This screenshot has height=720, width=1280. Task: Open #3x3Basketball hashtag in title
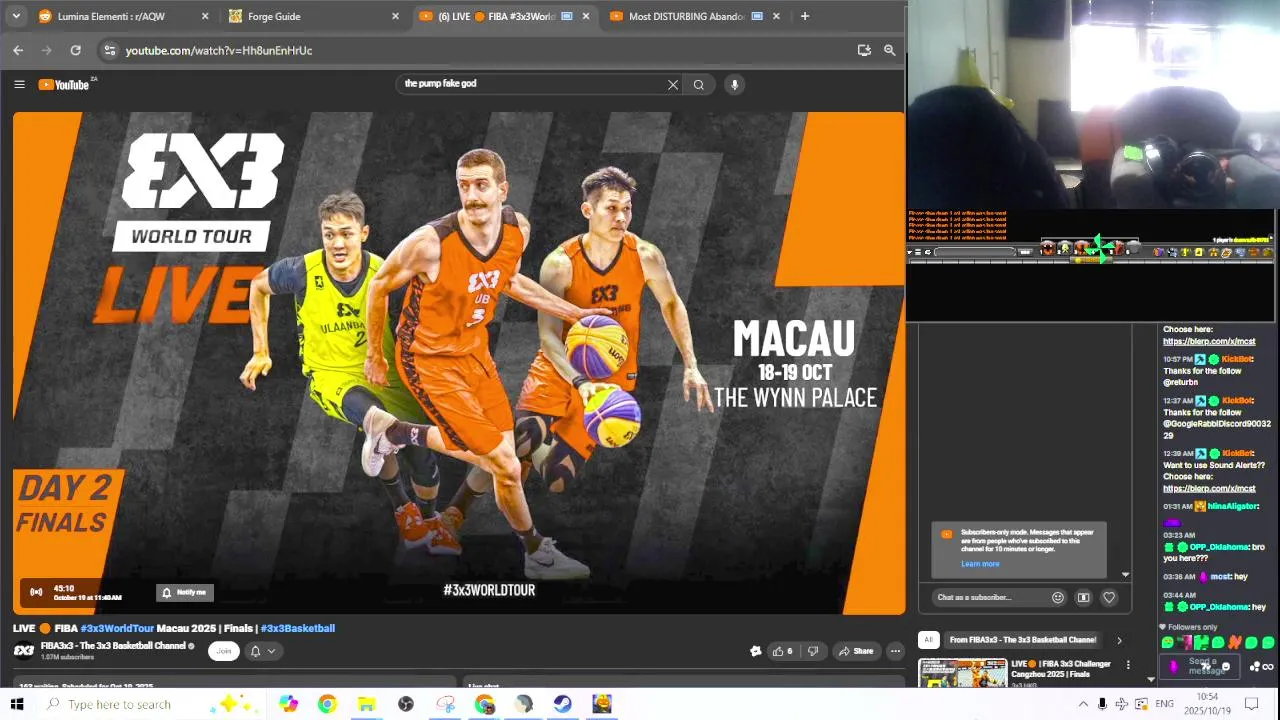coord(298,628)
